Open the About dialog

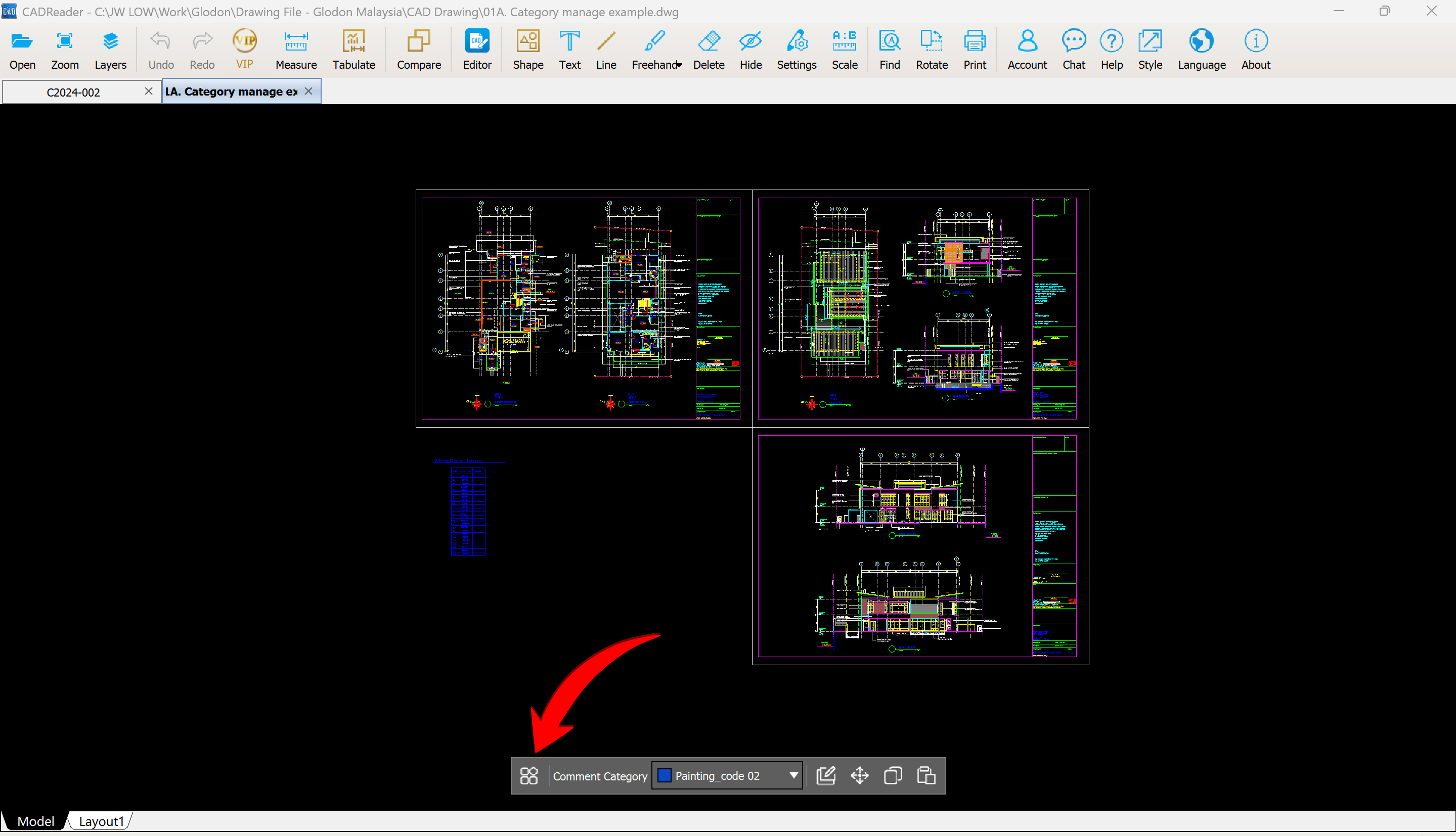click(1256, 50)
